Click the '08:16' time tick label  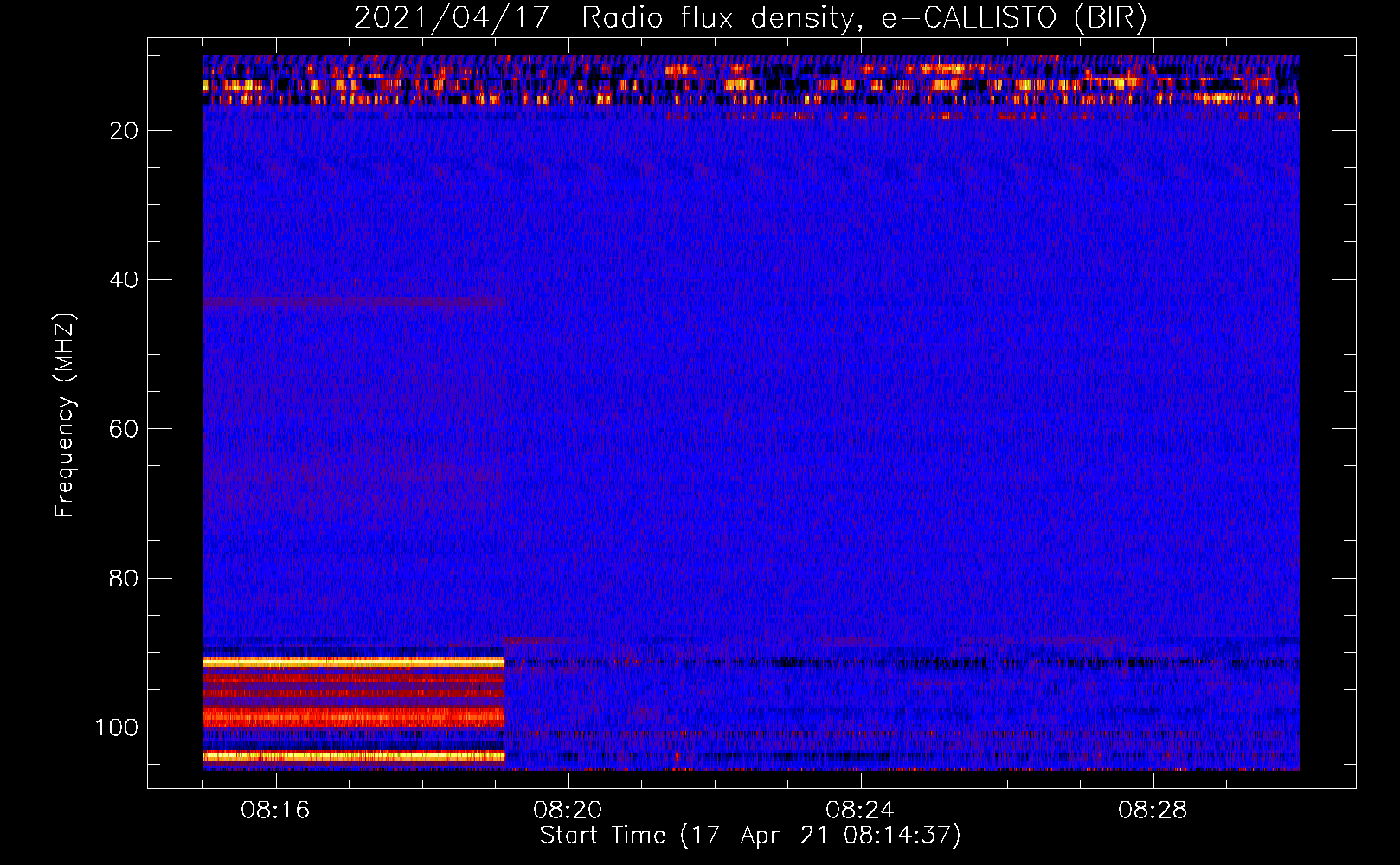click(x=275, y=811)
